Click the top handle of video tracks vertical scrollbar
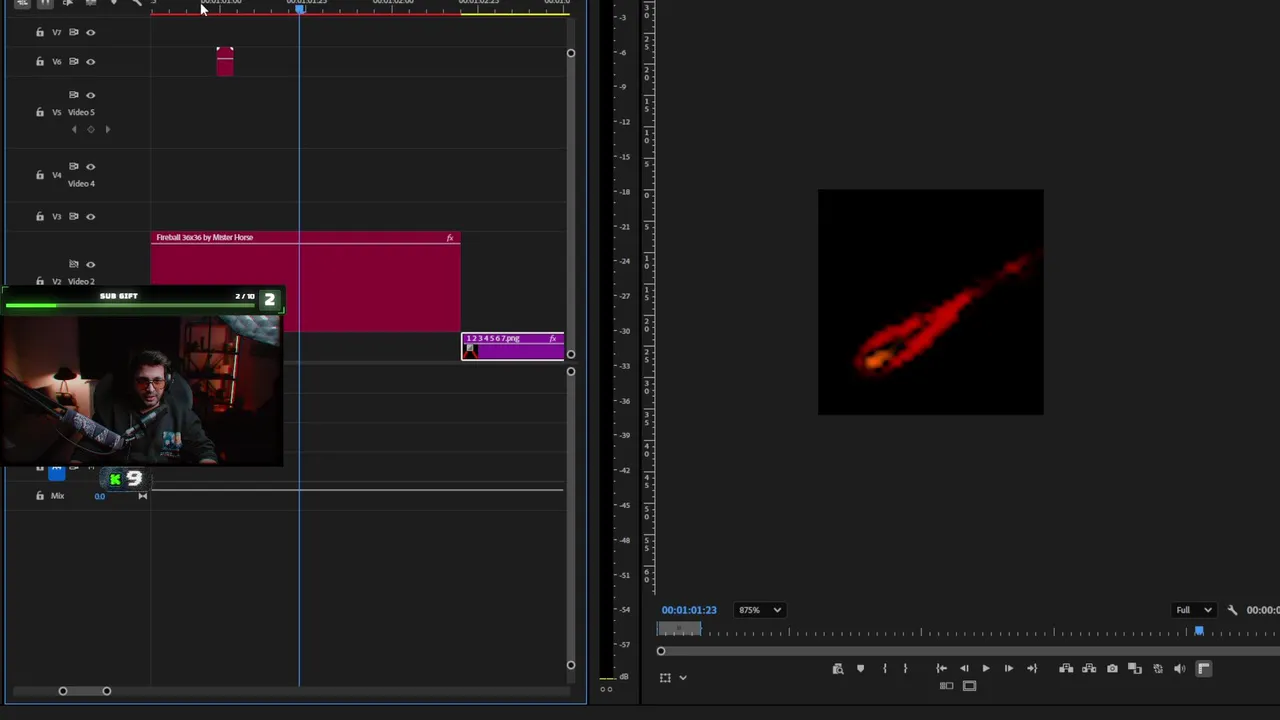 click(x=571, y=53)
